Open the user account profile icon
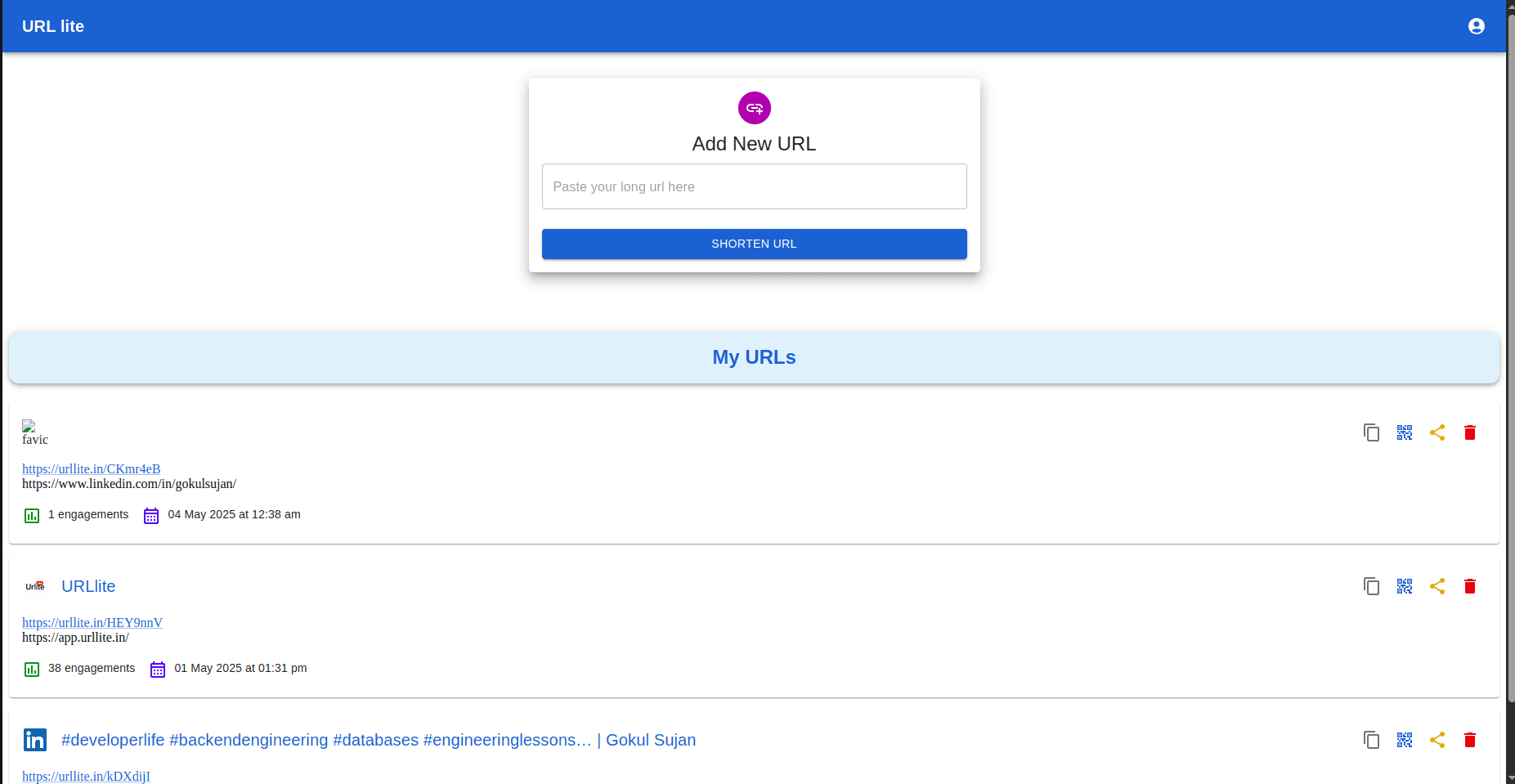The width and height of the screenshot is (1515, 784). tap(1476, 26)
